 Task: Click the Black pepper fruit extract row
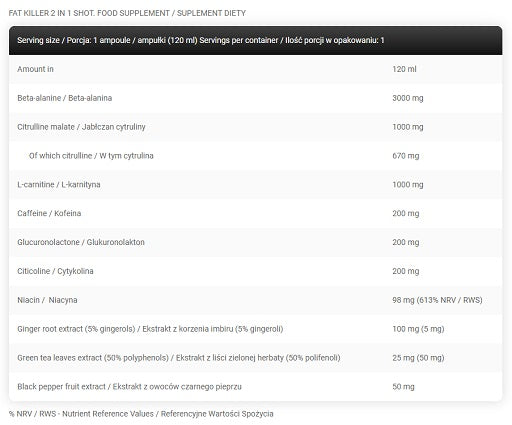(256, 387)
